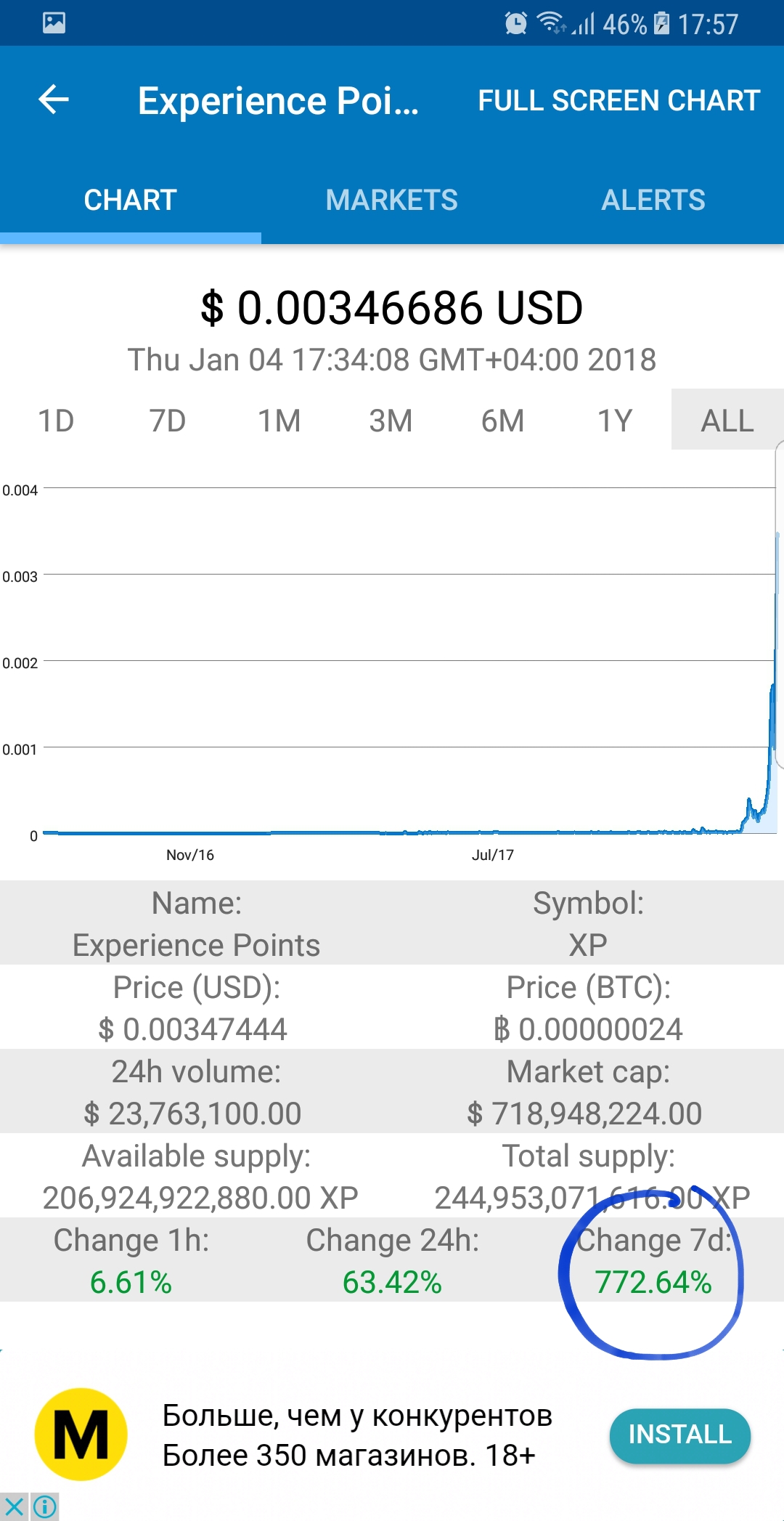
Task: Tap the yellow M ad logo
Action: [81, 1435]
